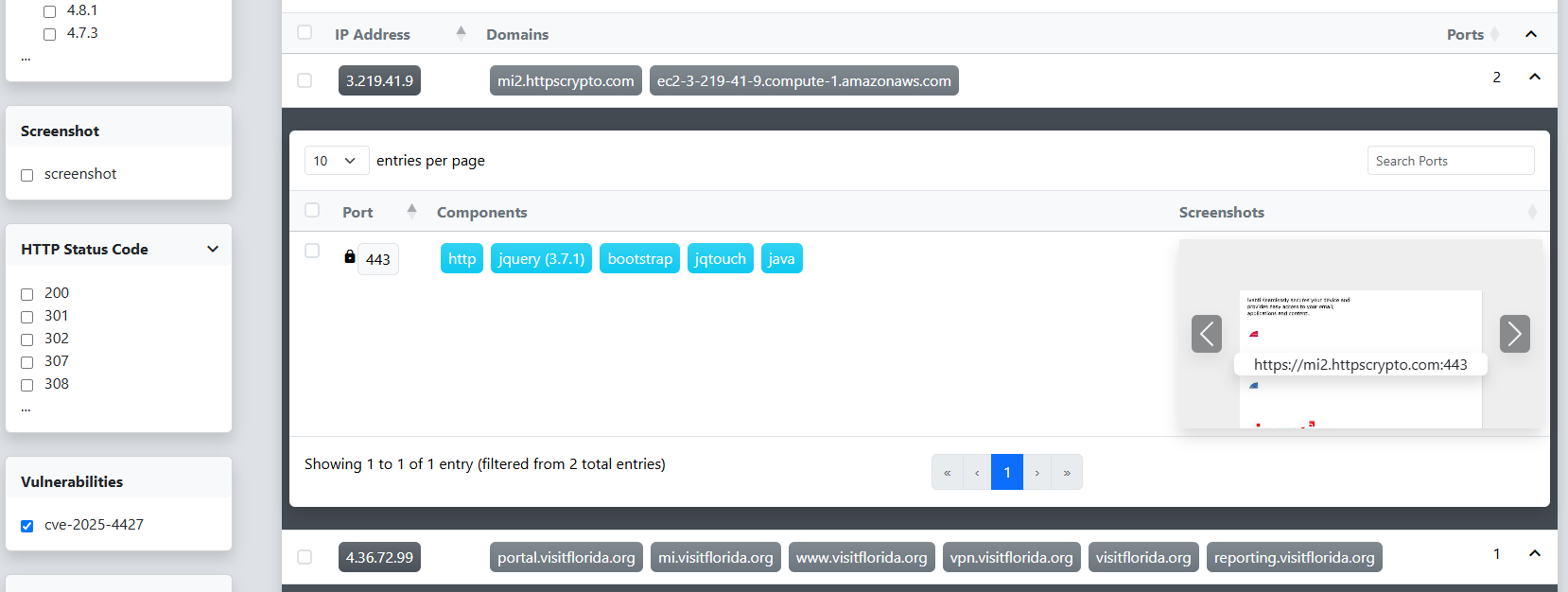Viewport: 1568px width, 592px height.
Task: Sort by Ports column arrow
Action: (1495, 34)
